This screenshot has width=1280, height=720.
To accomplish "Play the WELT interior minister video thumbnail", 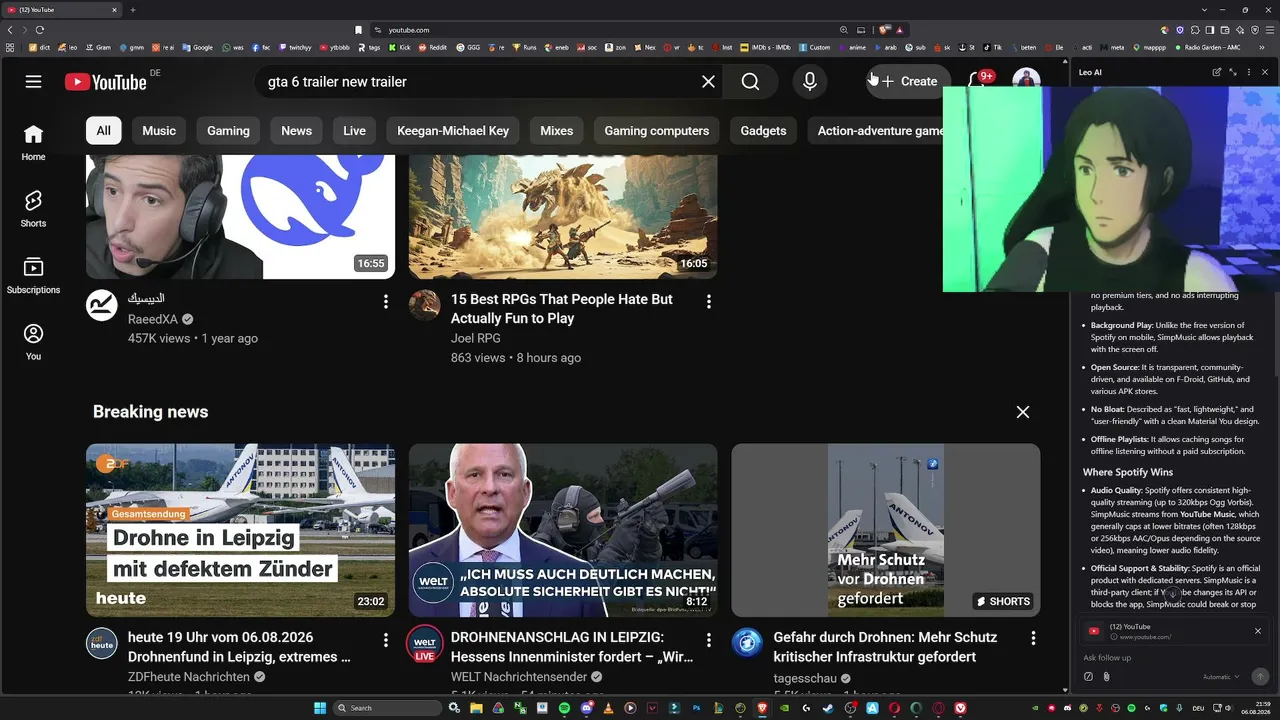I will click(563, 530).
